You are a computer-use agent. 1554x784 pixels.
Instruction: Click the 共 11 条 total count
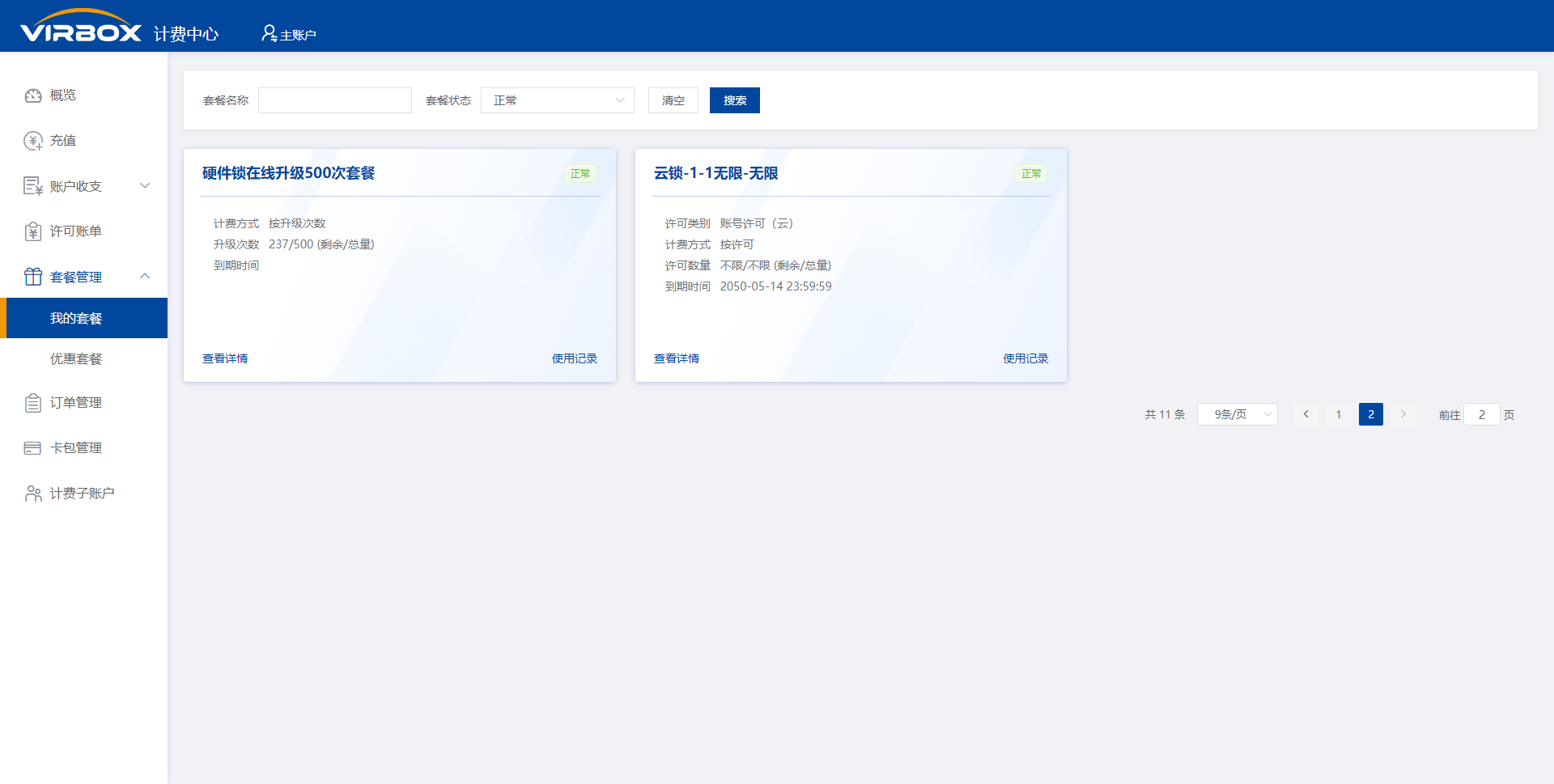pos(1165,414)
